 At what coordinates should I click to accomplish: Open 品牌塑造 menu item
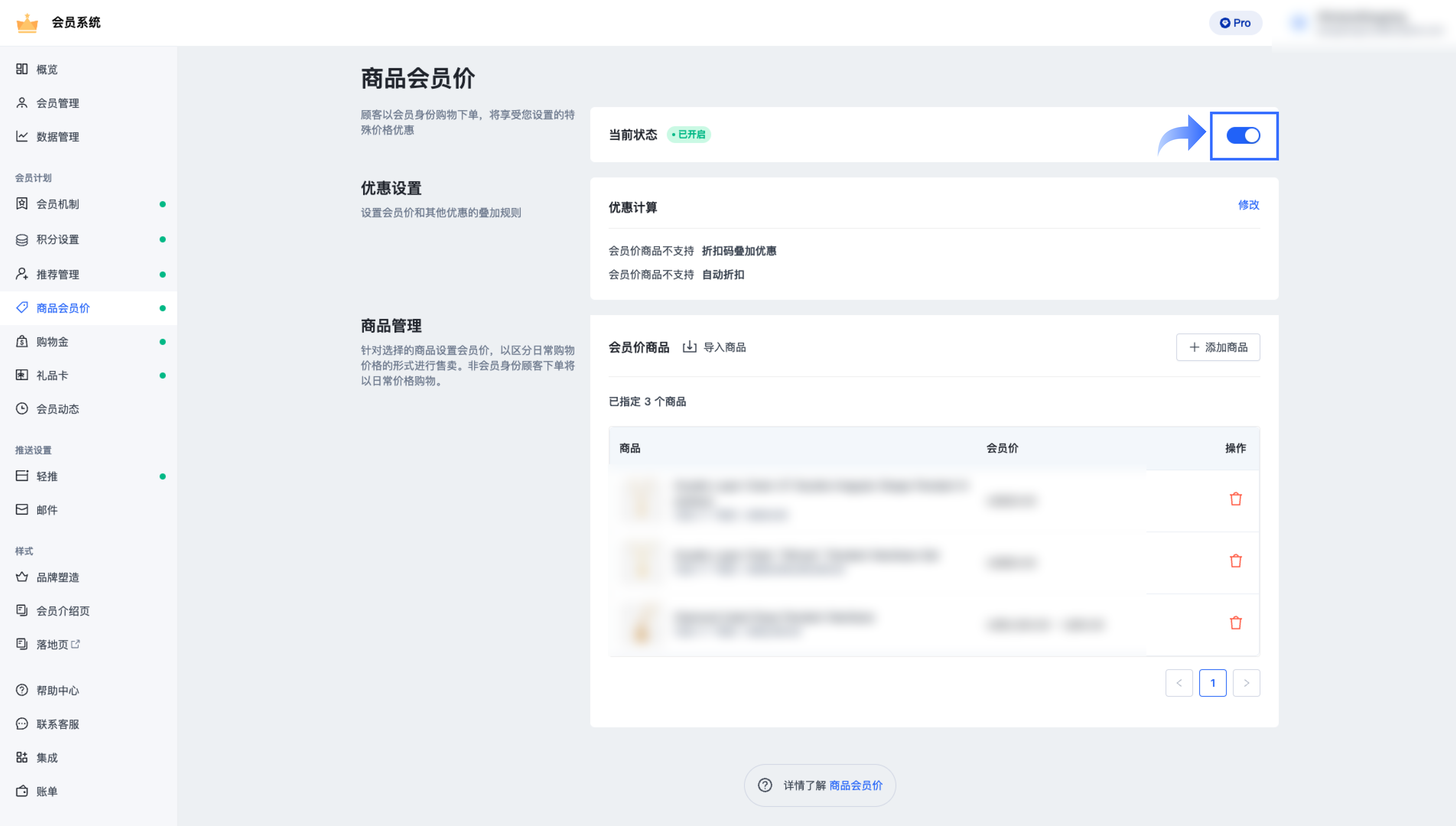(89, 577)
